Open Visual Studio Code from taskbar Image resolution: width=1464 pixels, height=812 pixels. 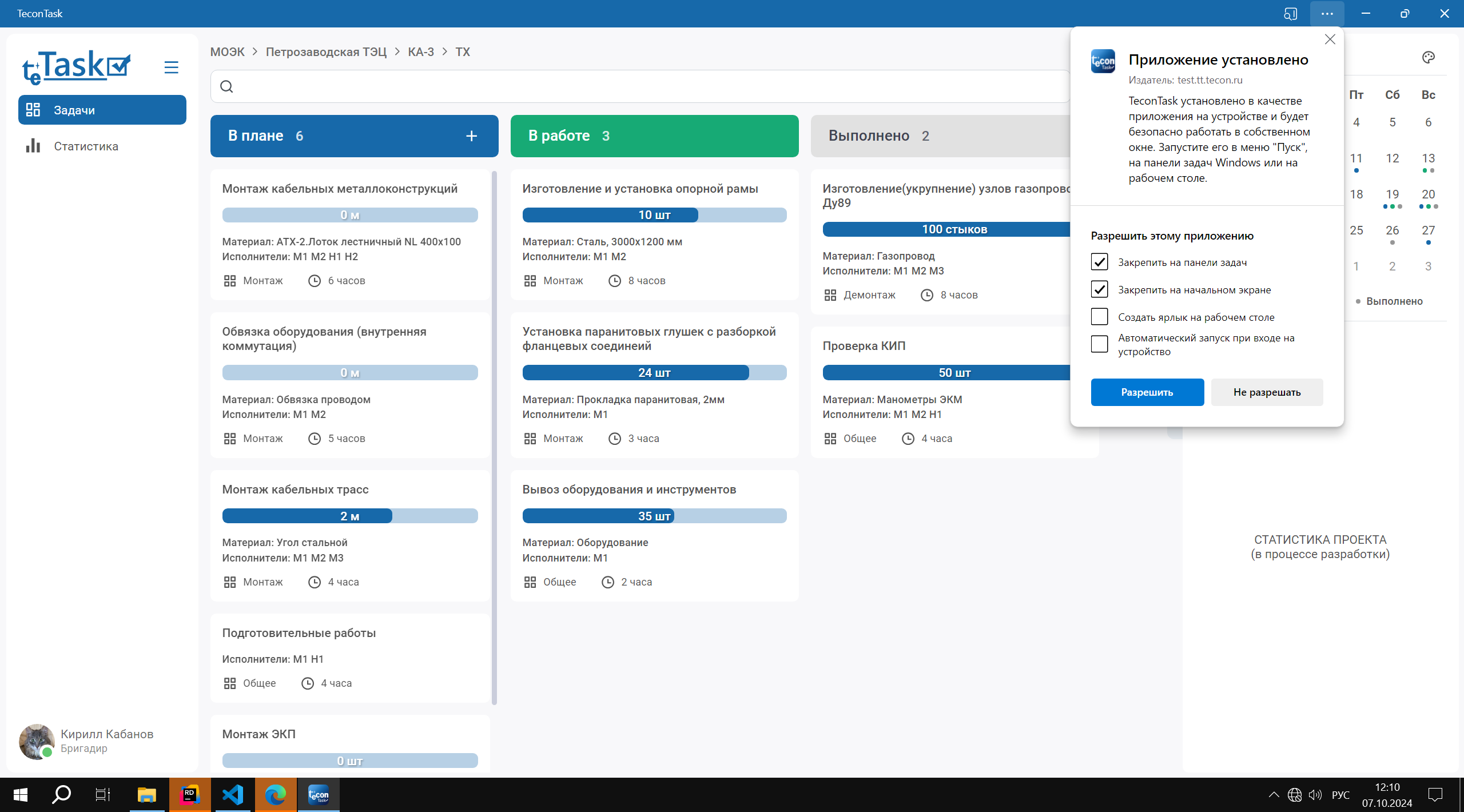tap(233, 795)
